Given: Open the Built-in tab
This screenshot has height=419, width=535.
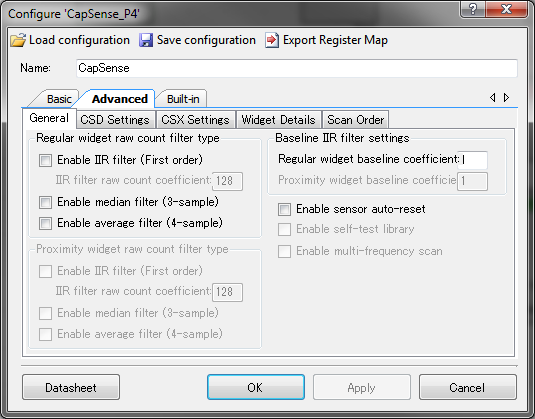Looking at the screenshot, I should 183,99.
